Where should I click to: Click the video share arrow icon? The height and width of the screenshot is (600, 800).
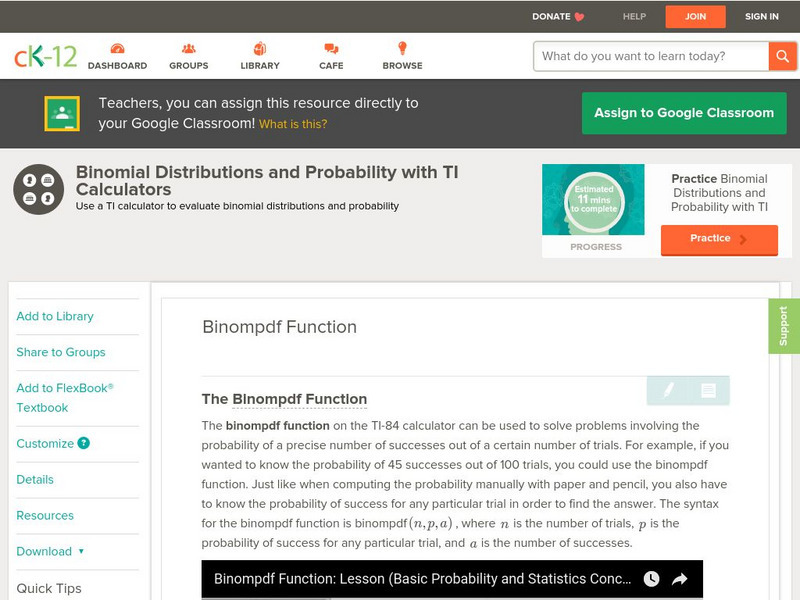click(x=680, y=579)
